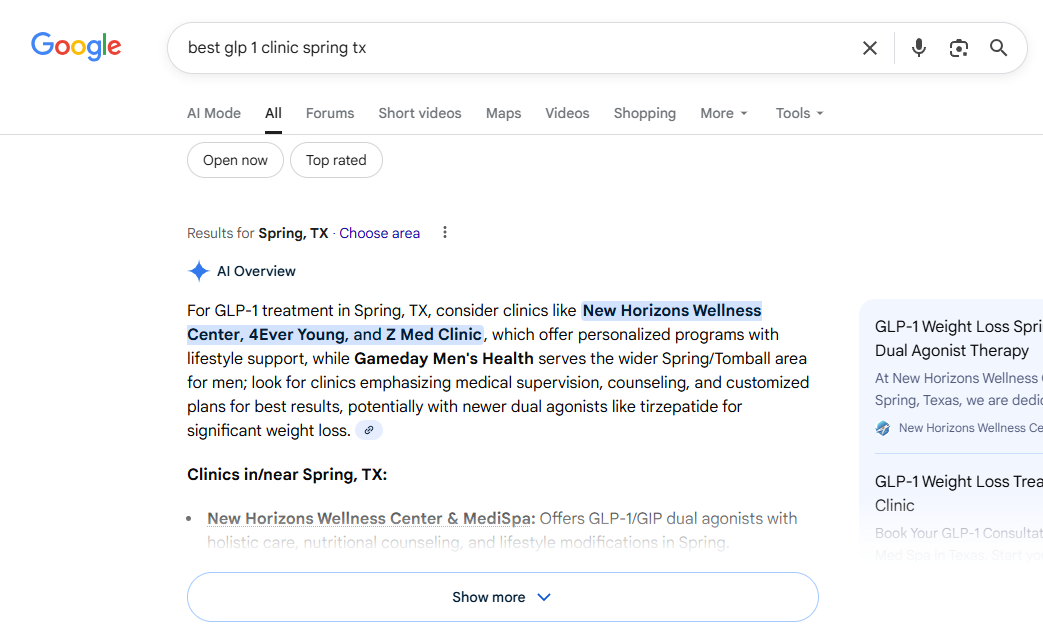Click the bold Gameday Men's Health text

pyautogui.click(x=444, y=359)
